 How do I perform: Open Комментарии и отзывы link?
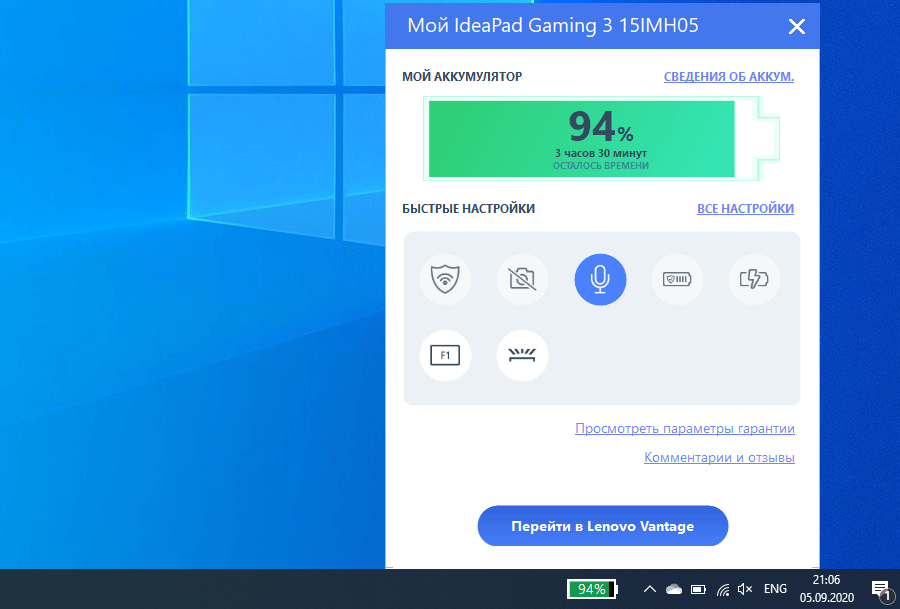click(x=719, y=457)
